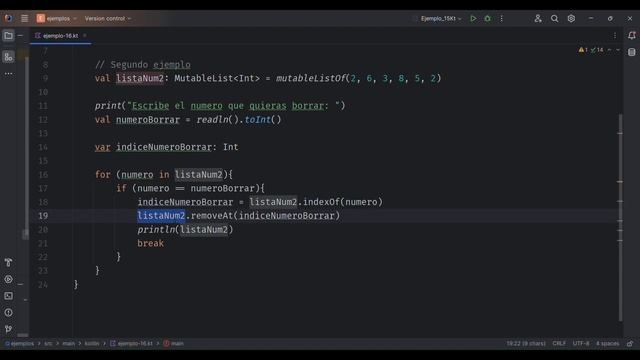Click the highlighted listaNum2 on line 19
Viewport: 640px width, 360px height.
coord(161,216)
